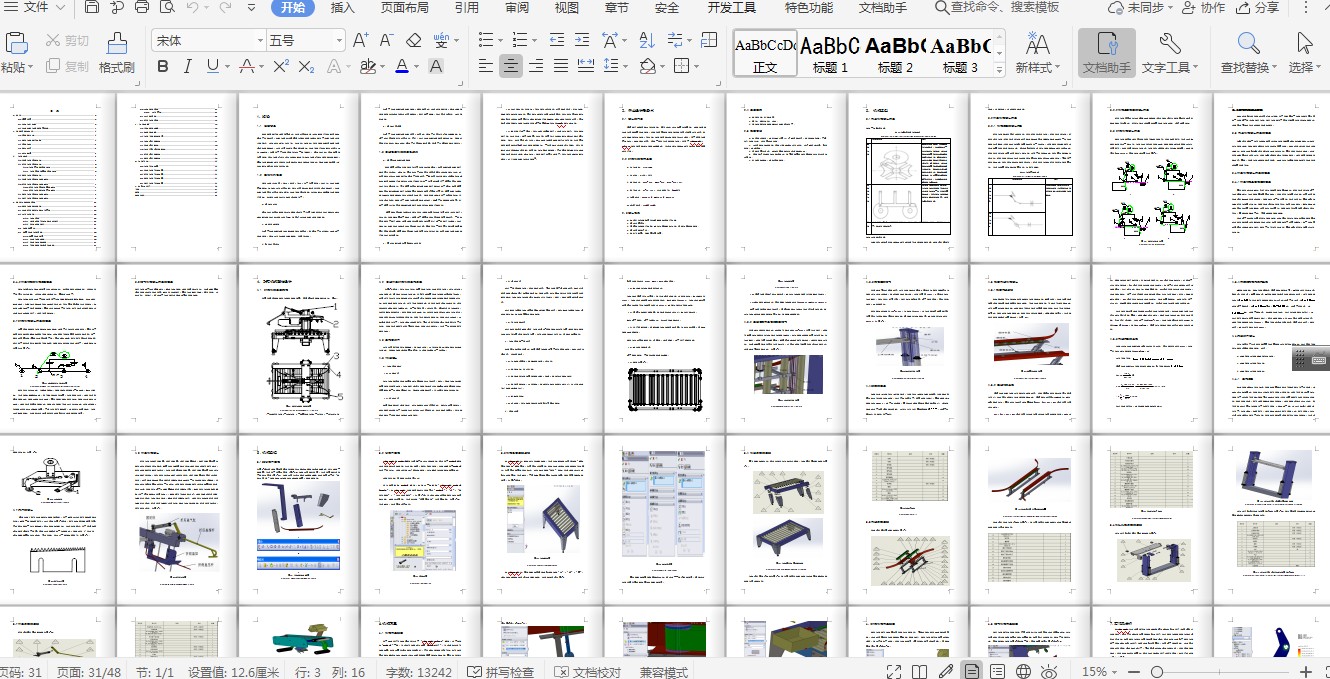
Task: Open the borders dropdown arrow
Action: pos(697,67)
